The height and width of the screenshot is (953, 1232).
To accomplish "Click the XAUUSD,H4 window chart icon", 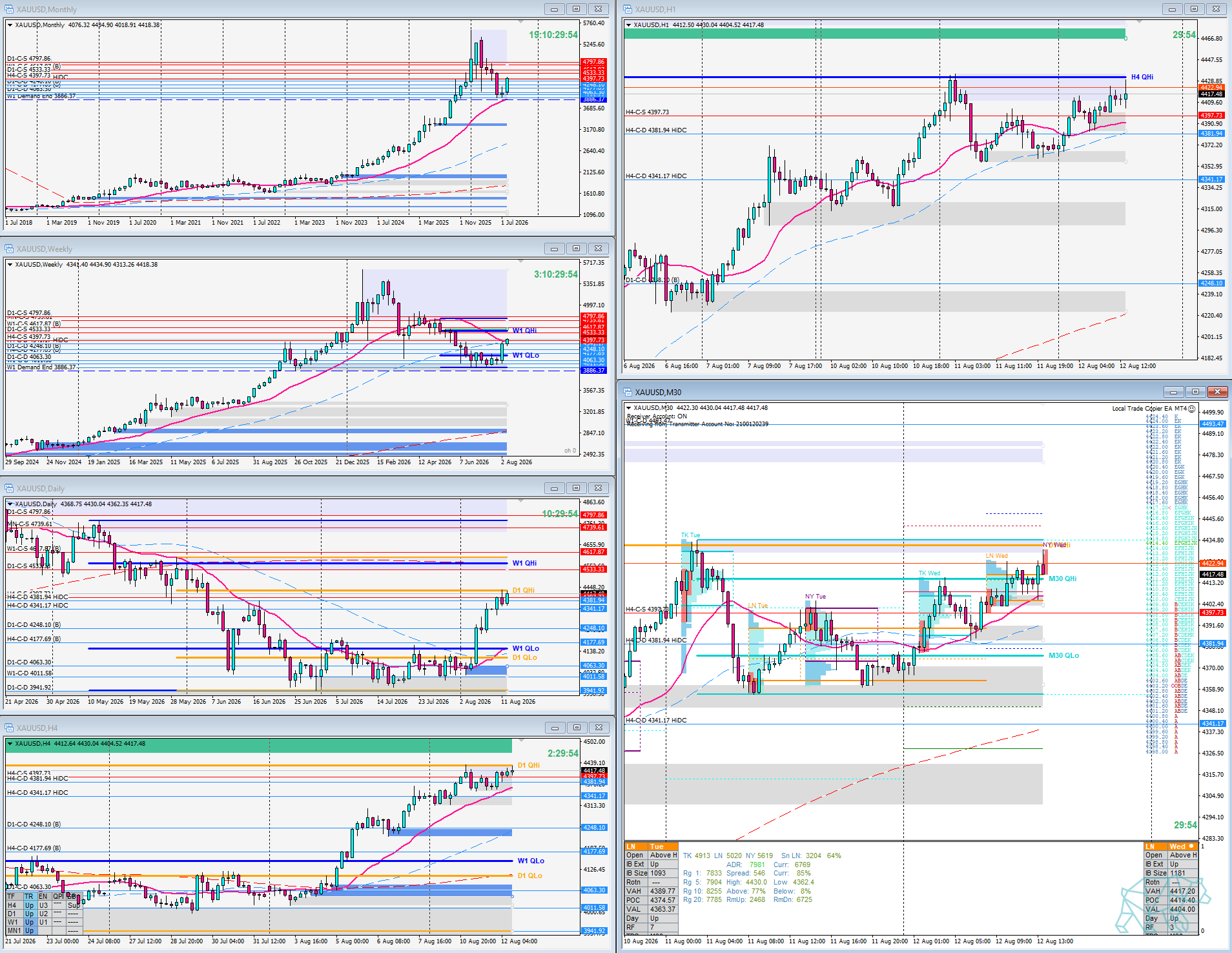I will [9, 728].
